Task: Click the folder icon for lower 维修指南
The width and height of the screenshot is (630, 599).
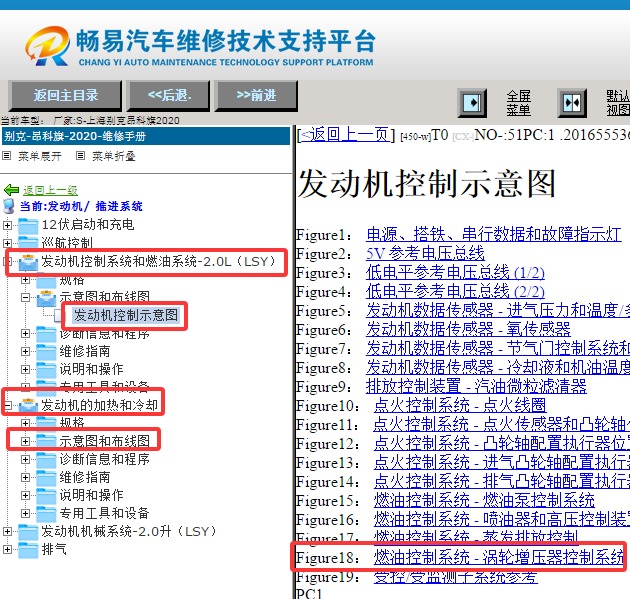Action: [46, 477]
